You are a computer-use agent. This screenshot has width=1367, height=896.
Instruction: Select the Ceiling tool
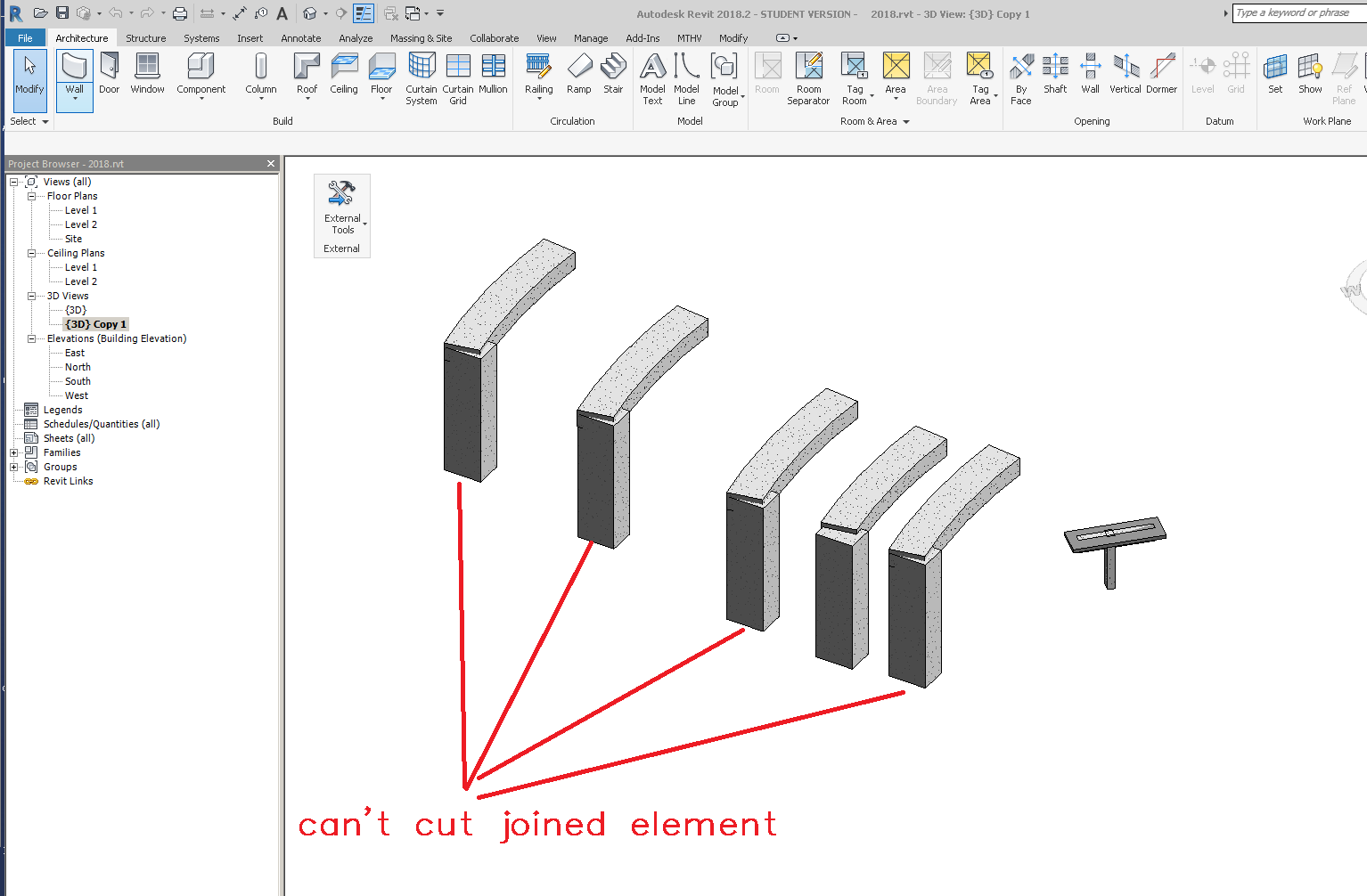click(x=344, y=73)
